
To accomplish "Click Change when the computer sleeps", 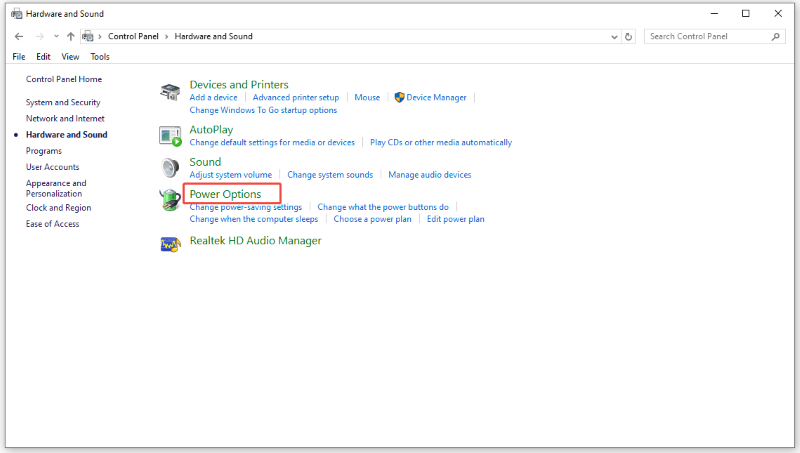I will 254,219.
